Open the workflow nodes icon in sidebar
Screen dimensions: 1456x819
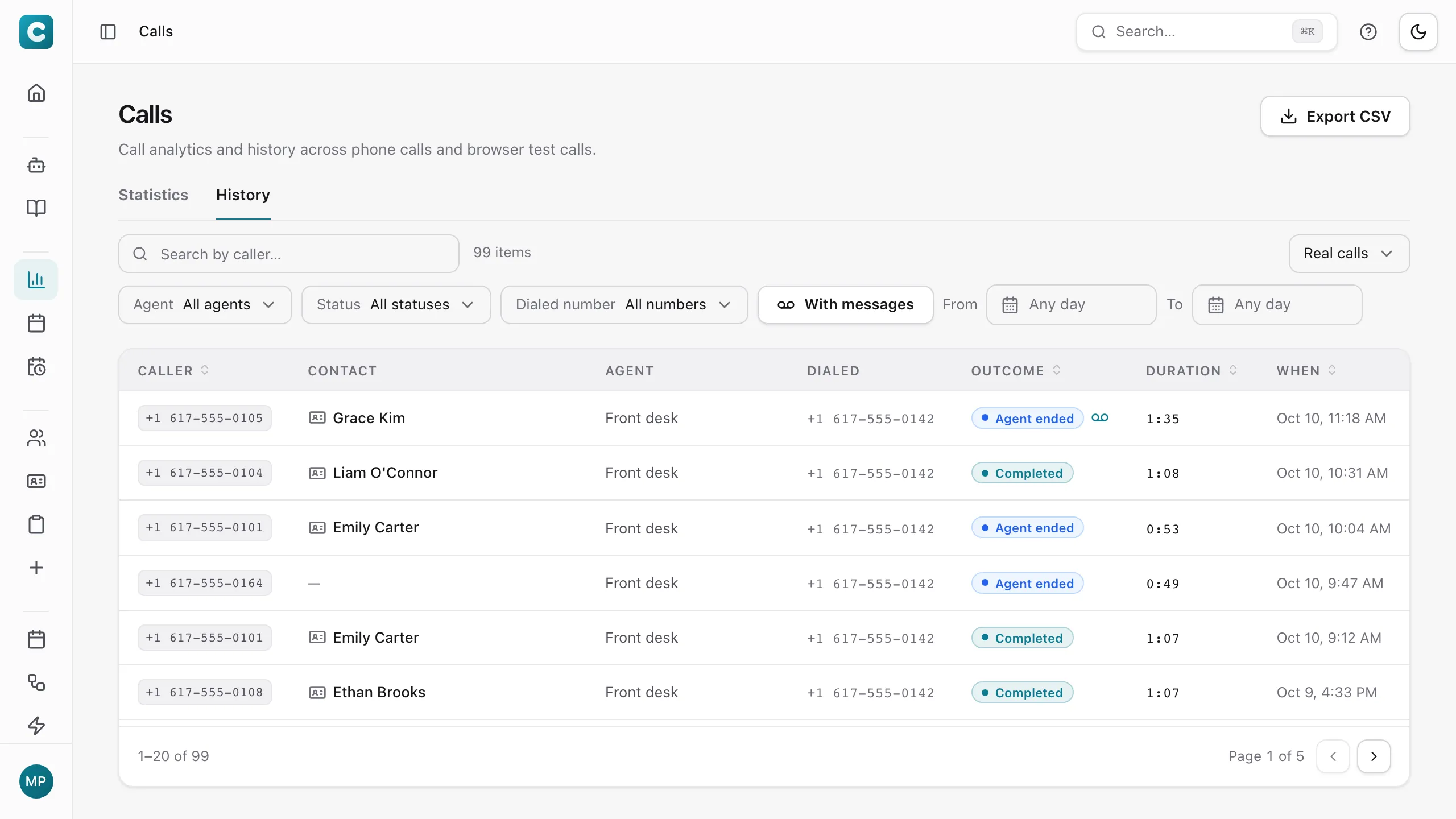coord(36,682)
